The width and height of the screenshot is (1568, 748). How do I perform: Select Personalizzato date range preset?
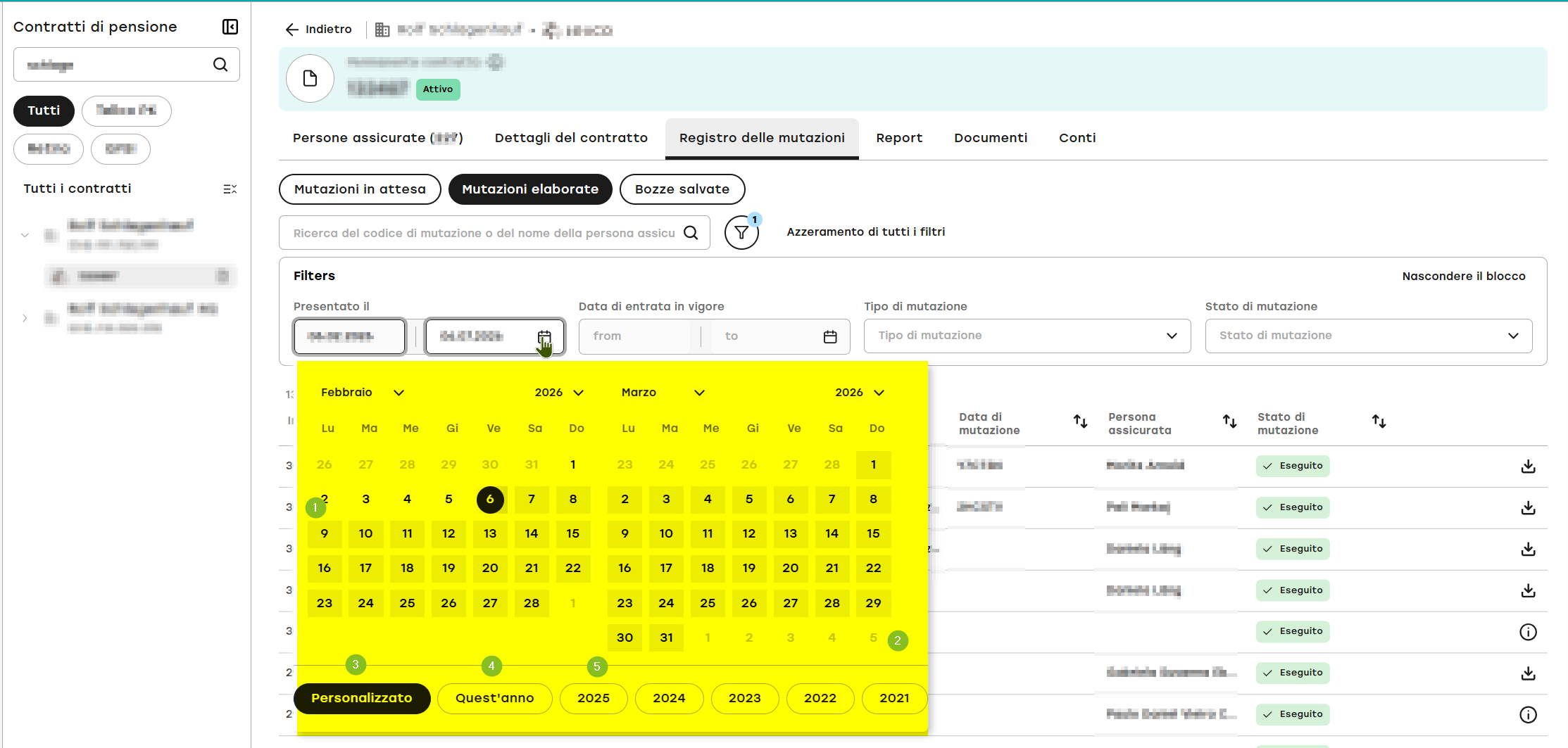tap(362, 699)
